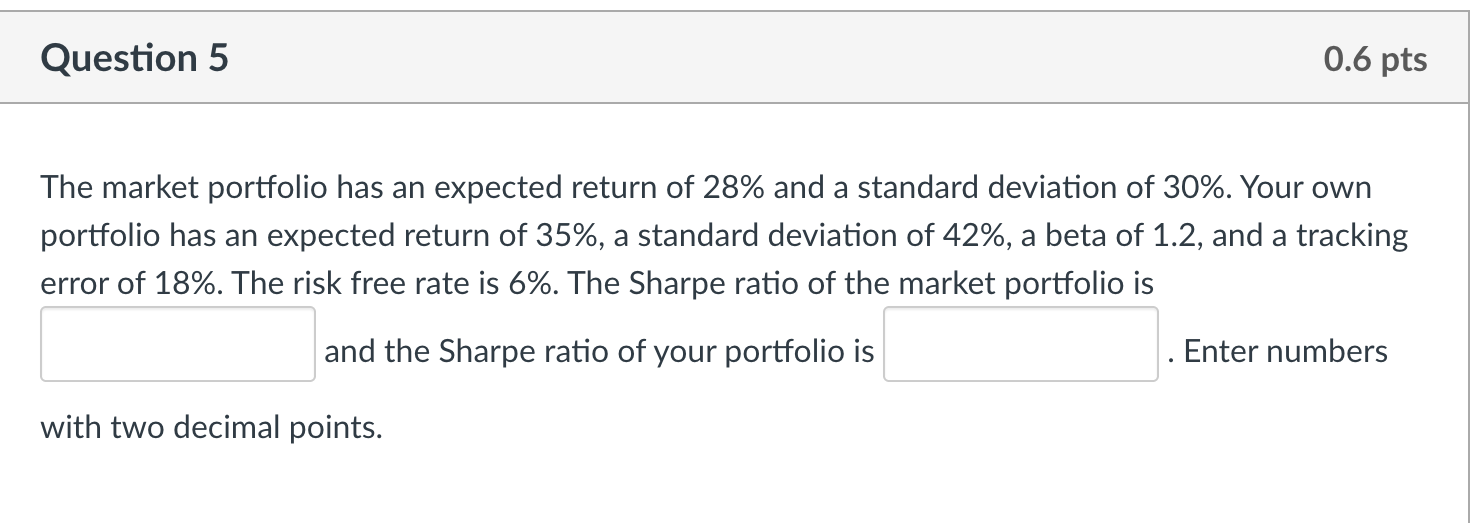Click the 42% standard deviation value
The height and width of the screenshot is (523, 1472).
[988, 237]
